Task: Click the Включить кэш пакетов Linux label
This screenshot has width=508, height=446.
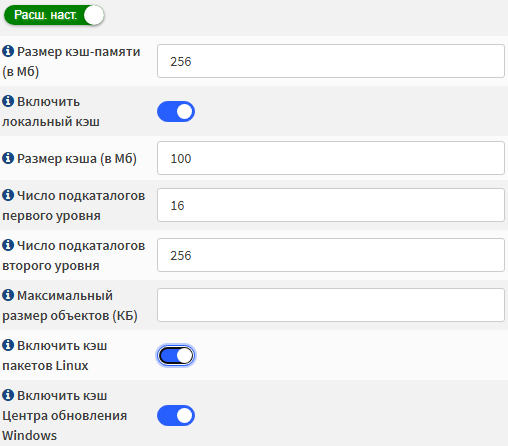Action: (x=55, y=356)
